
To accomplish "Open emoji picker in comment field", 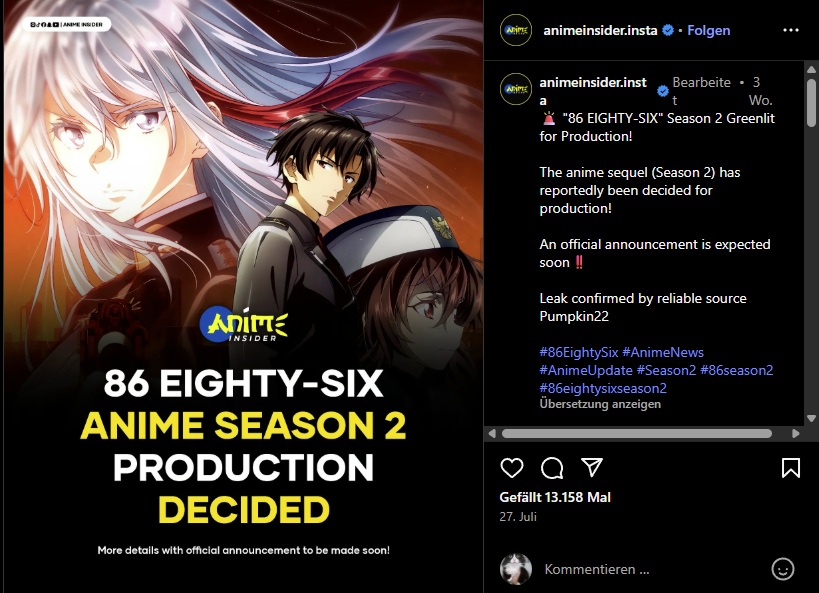I will click(x=782, y=569).
